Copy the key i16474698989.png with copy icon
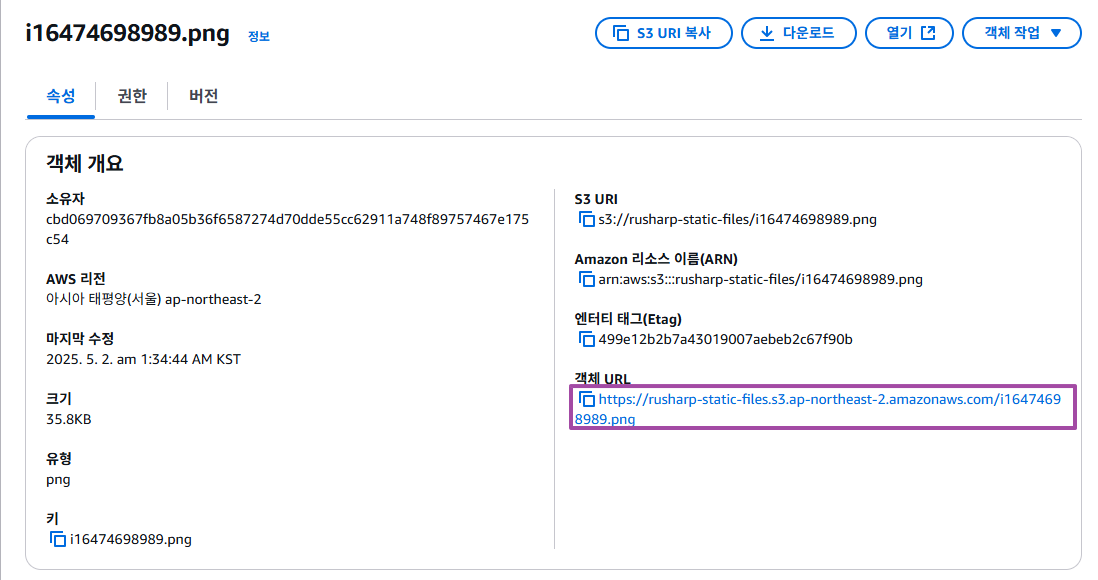Screen dimensions: 1098x580 pyautogui.click(x=57, y=539)
